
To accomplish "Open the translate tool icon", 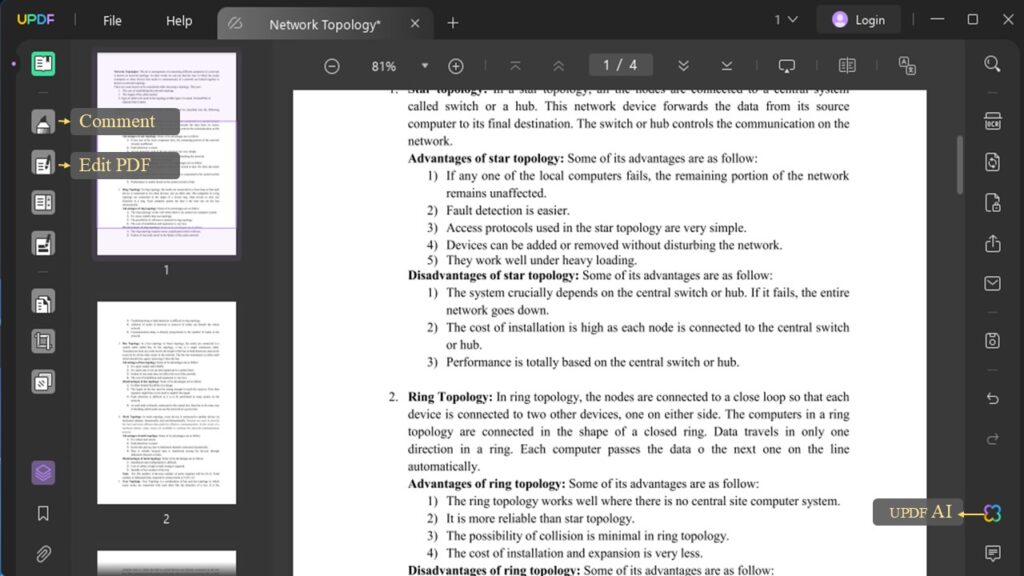I will coord(907,66).
